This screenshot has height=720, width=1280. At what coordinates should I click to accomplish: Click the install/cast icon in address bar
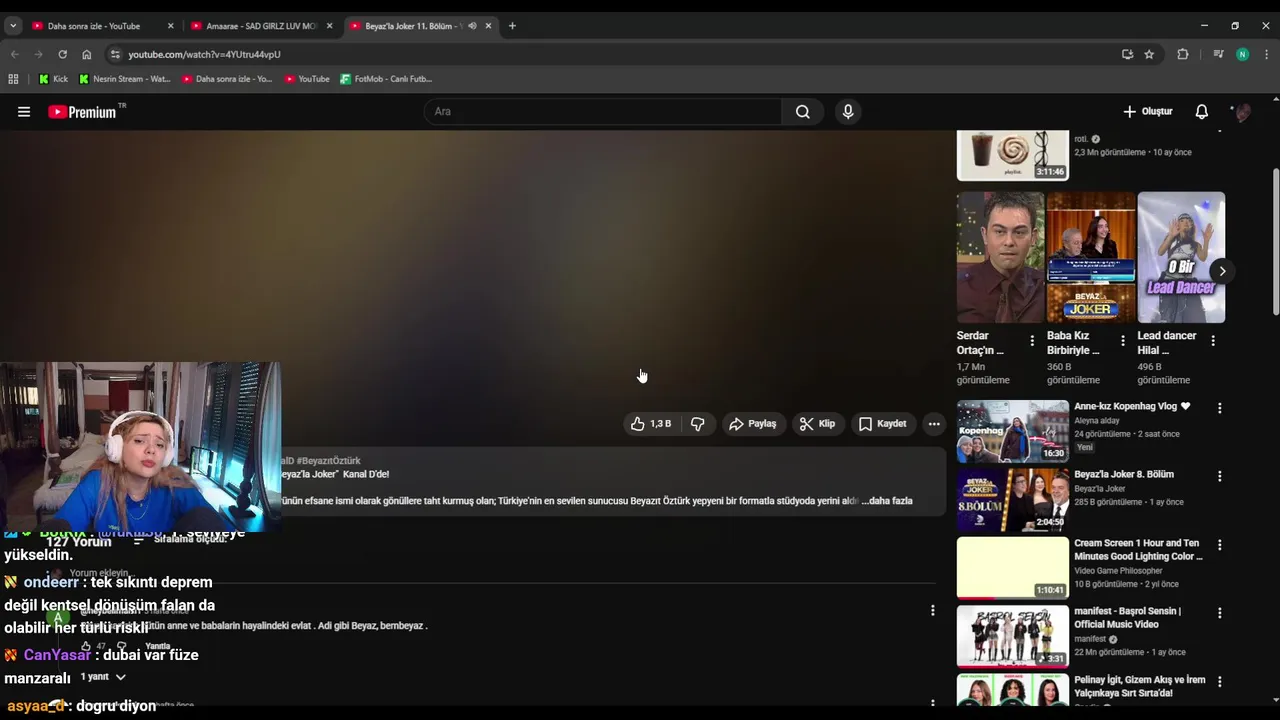[1127, 54]
